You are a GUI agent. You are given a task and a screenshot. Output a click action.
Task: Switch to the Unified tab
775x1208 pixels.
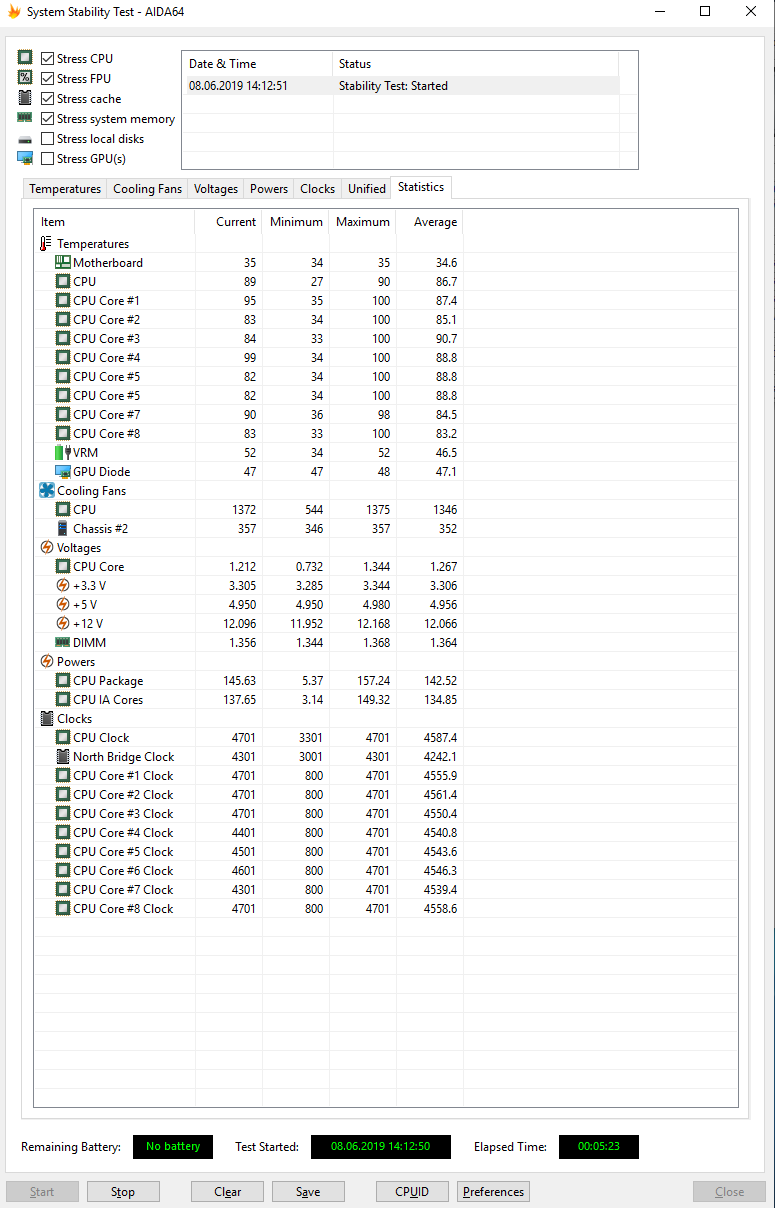pyautogui.click(x=367, y=189)
